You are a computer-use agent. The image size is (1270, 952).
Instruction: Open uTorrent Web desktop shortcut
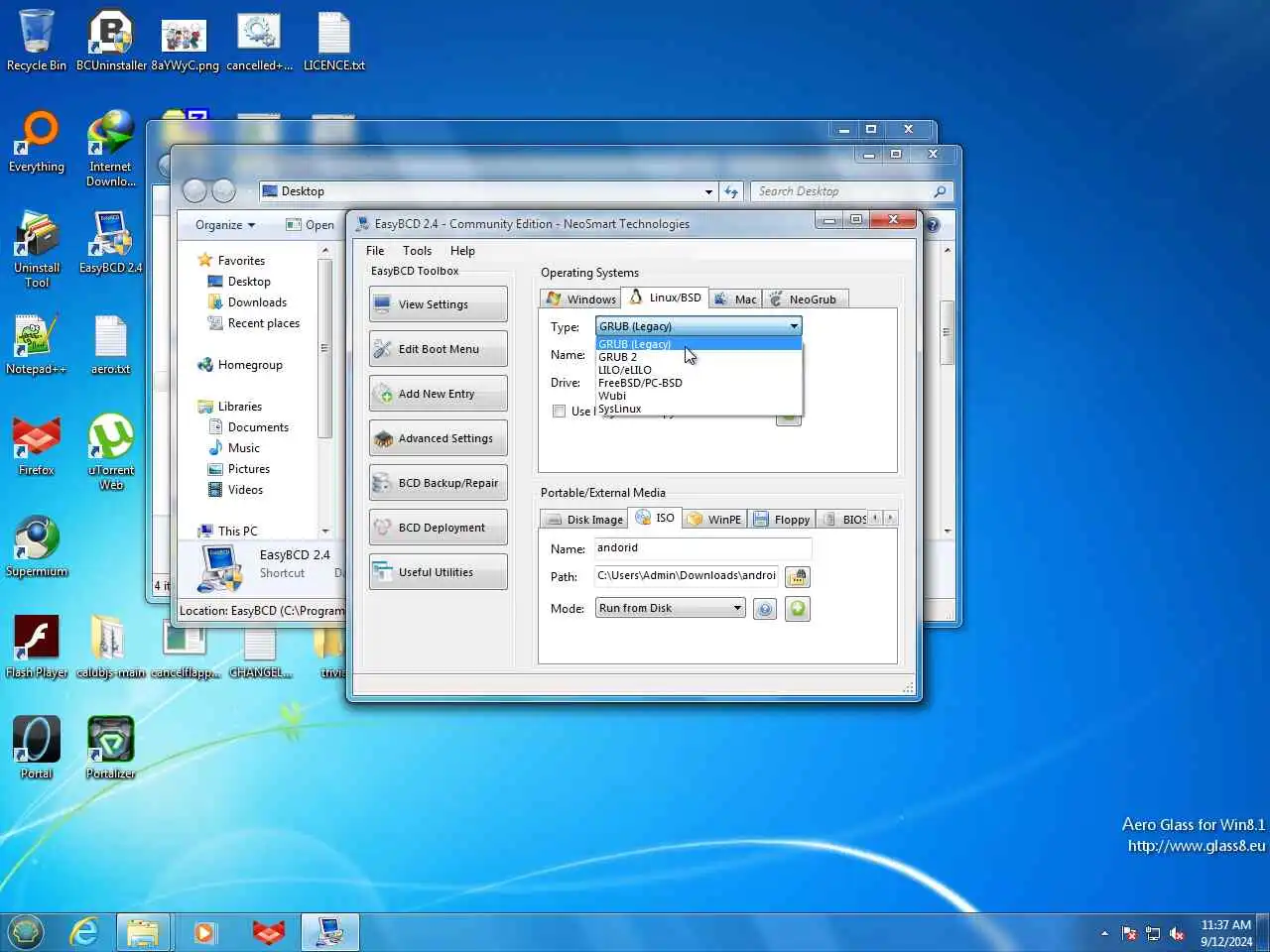[x=111, y=451]
